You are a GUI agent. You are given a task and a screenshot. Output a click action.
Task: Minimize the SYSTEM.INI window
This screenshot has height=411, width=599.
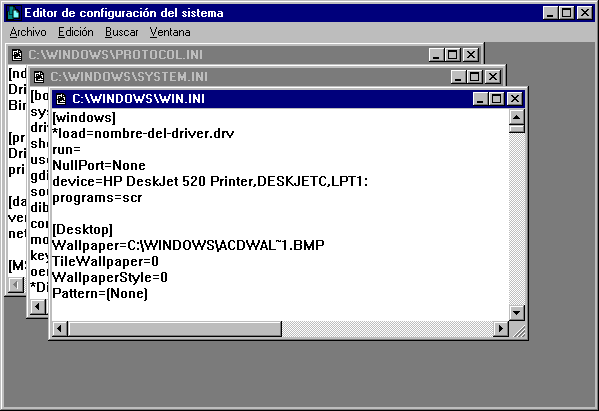458,77
